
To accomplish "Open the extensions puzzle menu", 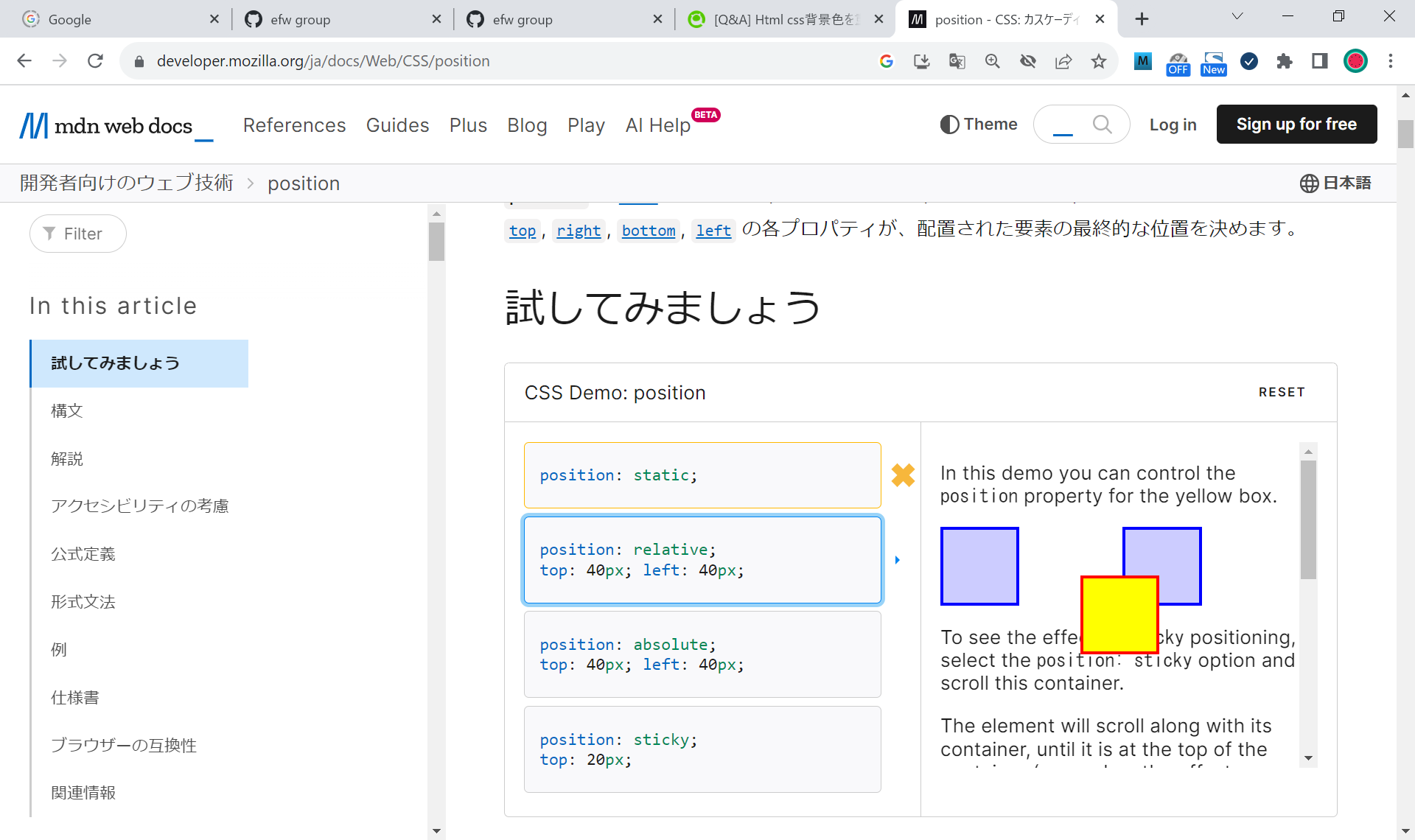I will click(1285, 61).
